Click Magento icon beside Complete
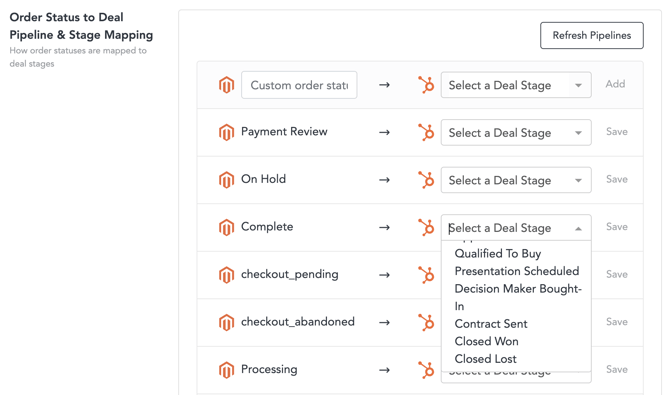The height and width of the screenshot is (395, 670). [x=226, y=227]
